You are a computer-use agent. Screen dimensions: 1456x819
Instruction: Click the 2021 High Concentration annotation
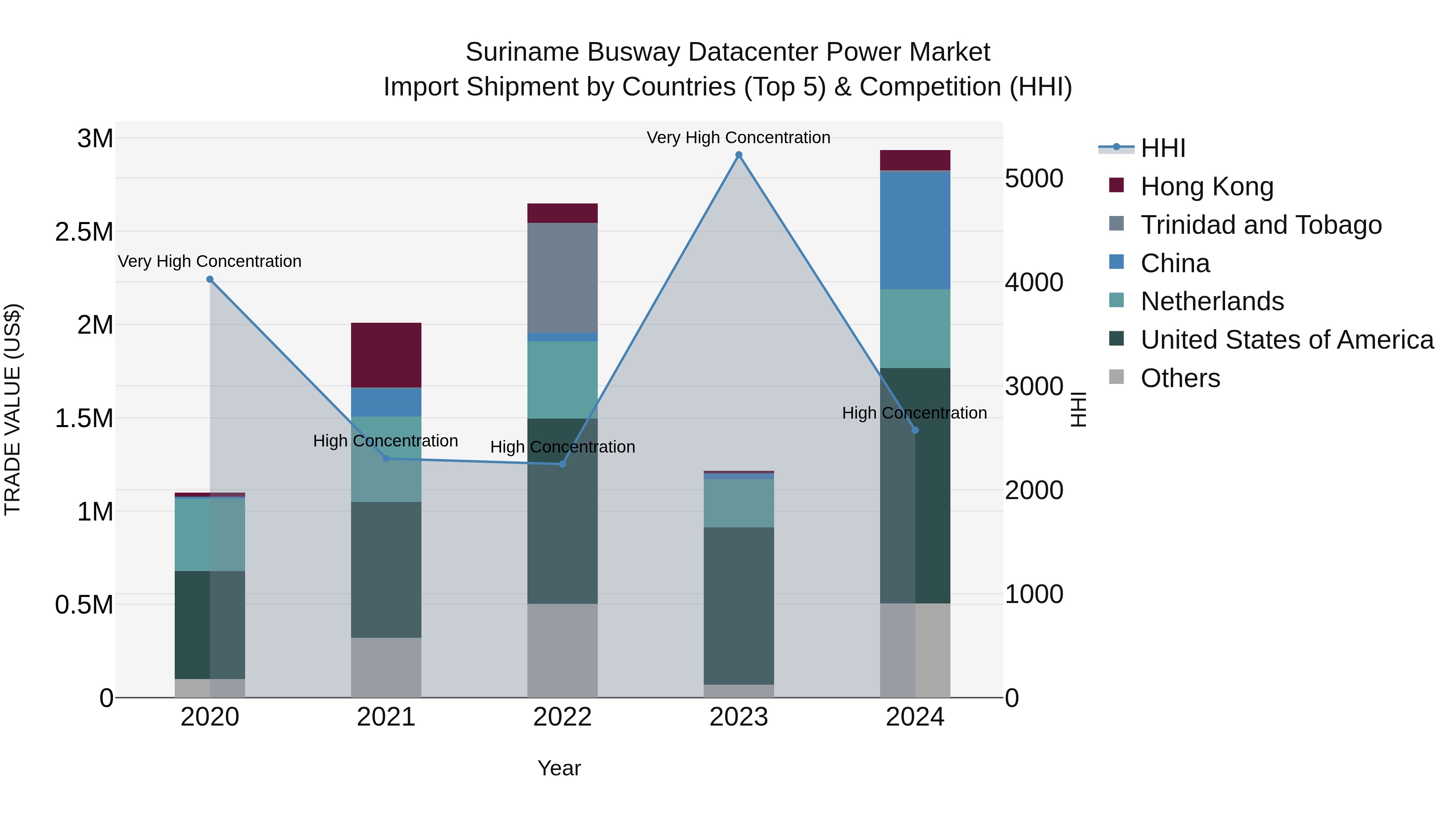(385, 441)
